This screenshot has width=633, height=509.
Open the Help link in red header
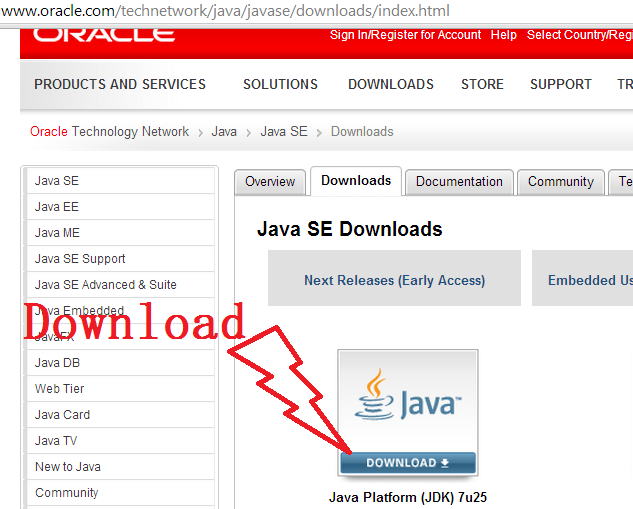(503, 35)
